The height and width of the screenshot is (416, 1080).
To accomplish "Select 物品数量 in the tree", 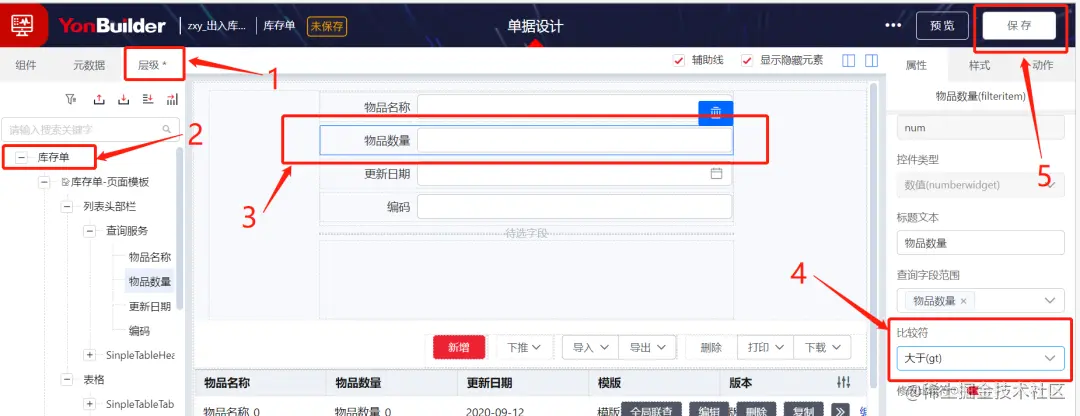I will click(x=149, y=281).
